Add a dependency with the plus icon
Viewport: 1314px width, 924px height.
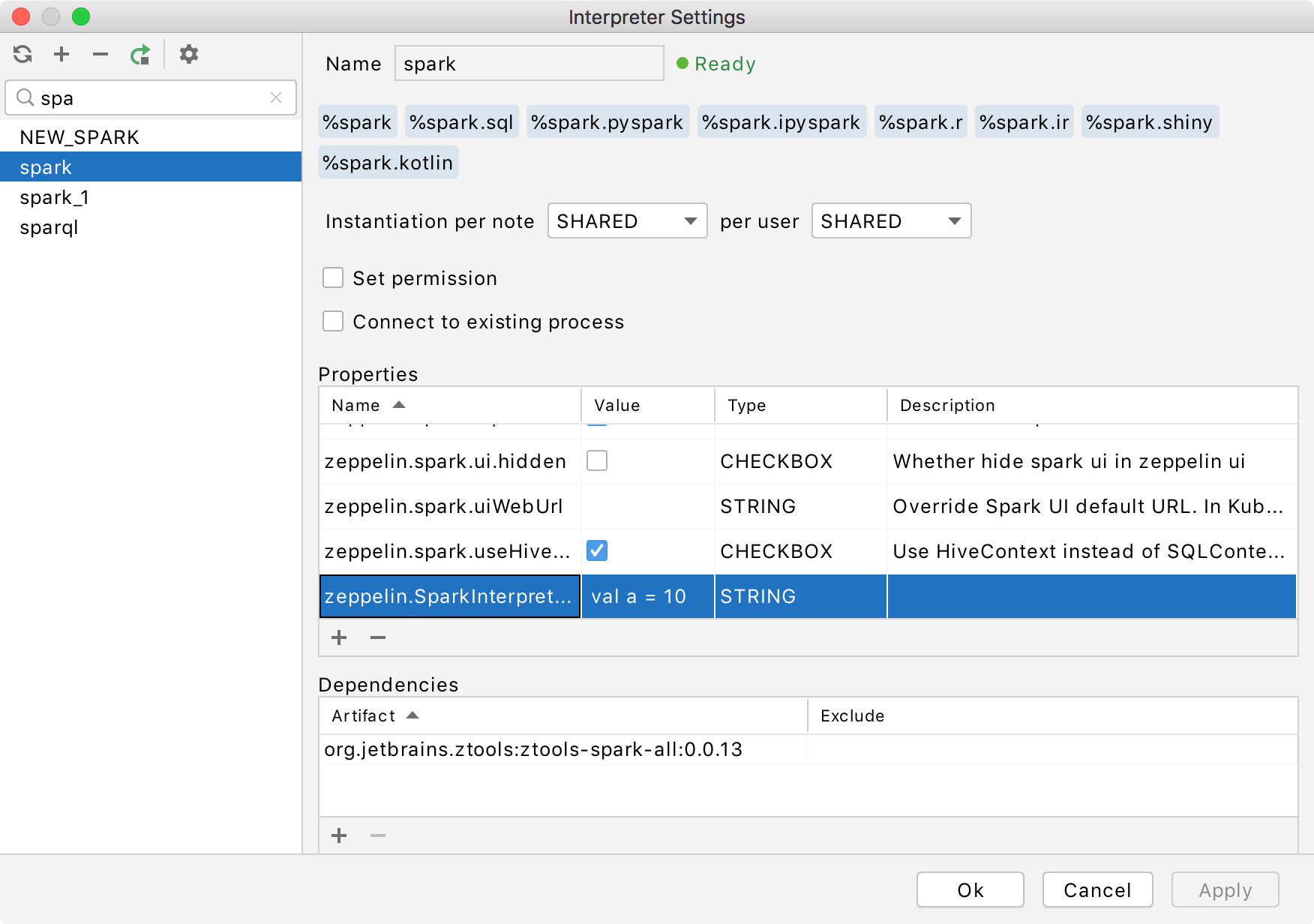[x=339, y=835]
